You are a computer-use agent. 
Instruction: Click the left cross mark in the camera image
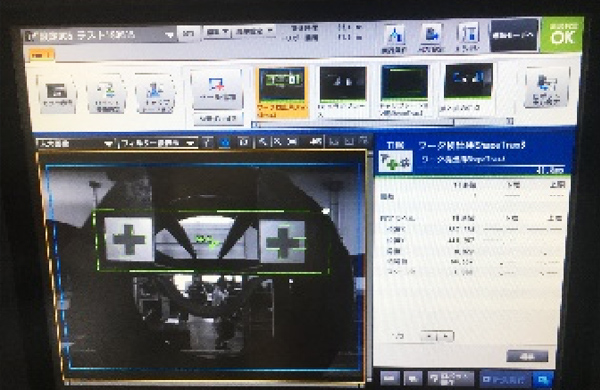pos(129,240)
